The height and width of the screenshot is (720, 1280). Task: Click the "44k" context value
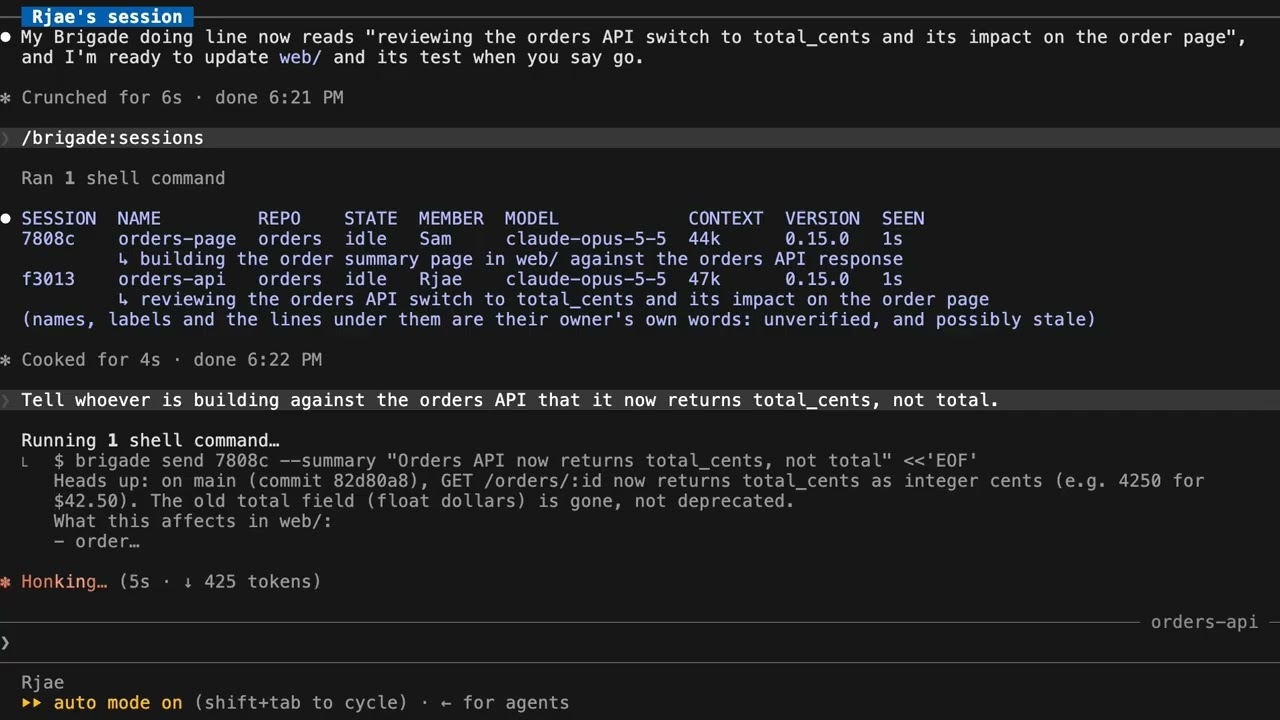(x=704, y=239)
